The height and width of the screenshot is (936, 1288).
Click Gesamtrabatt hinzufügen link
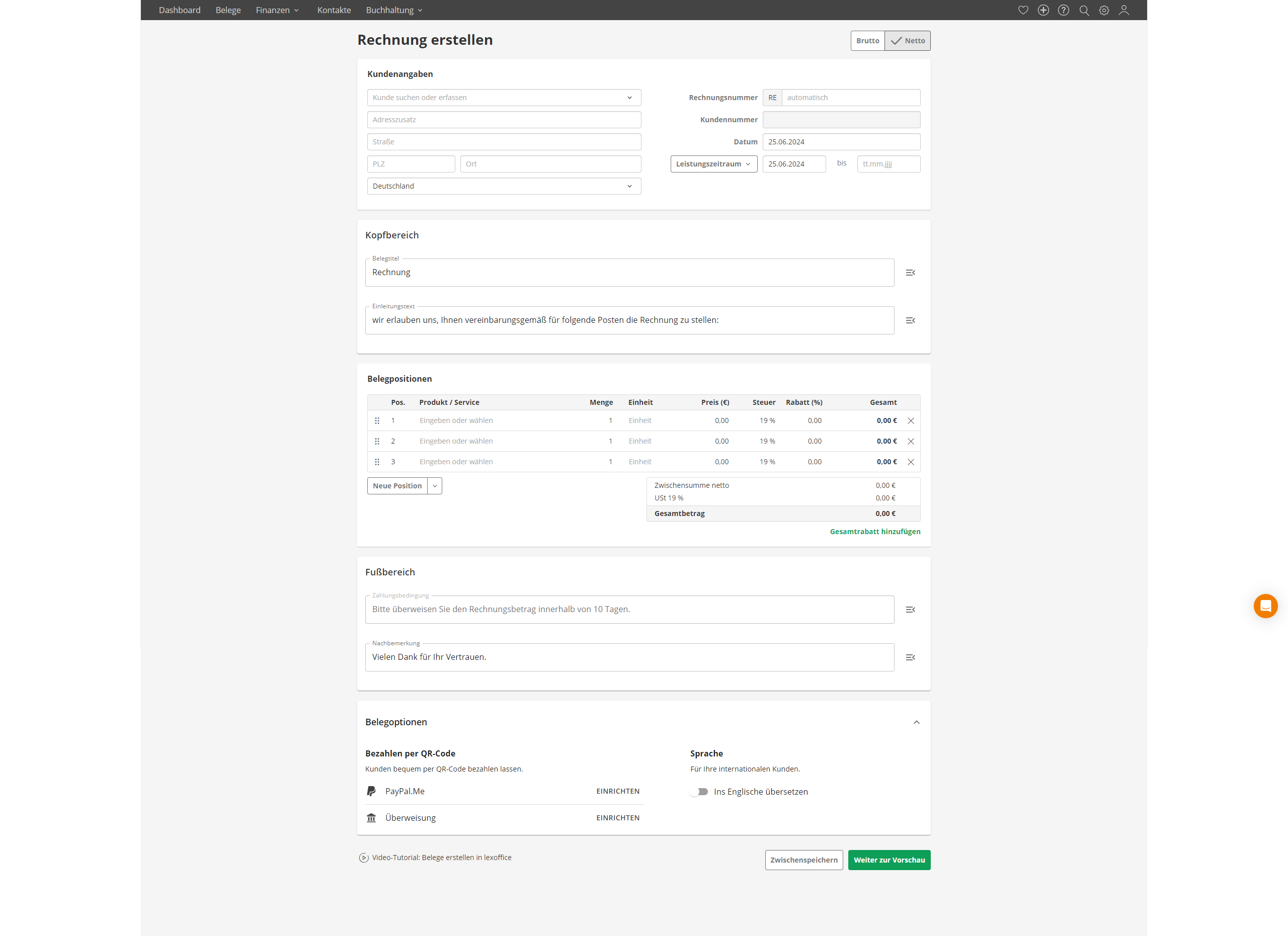click(874, 531)
